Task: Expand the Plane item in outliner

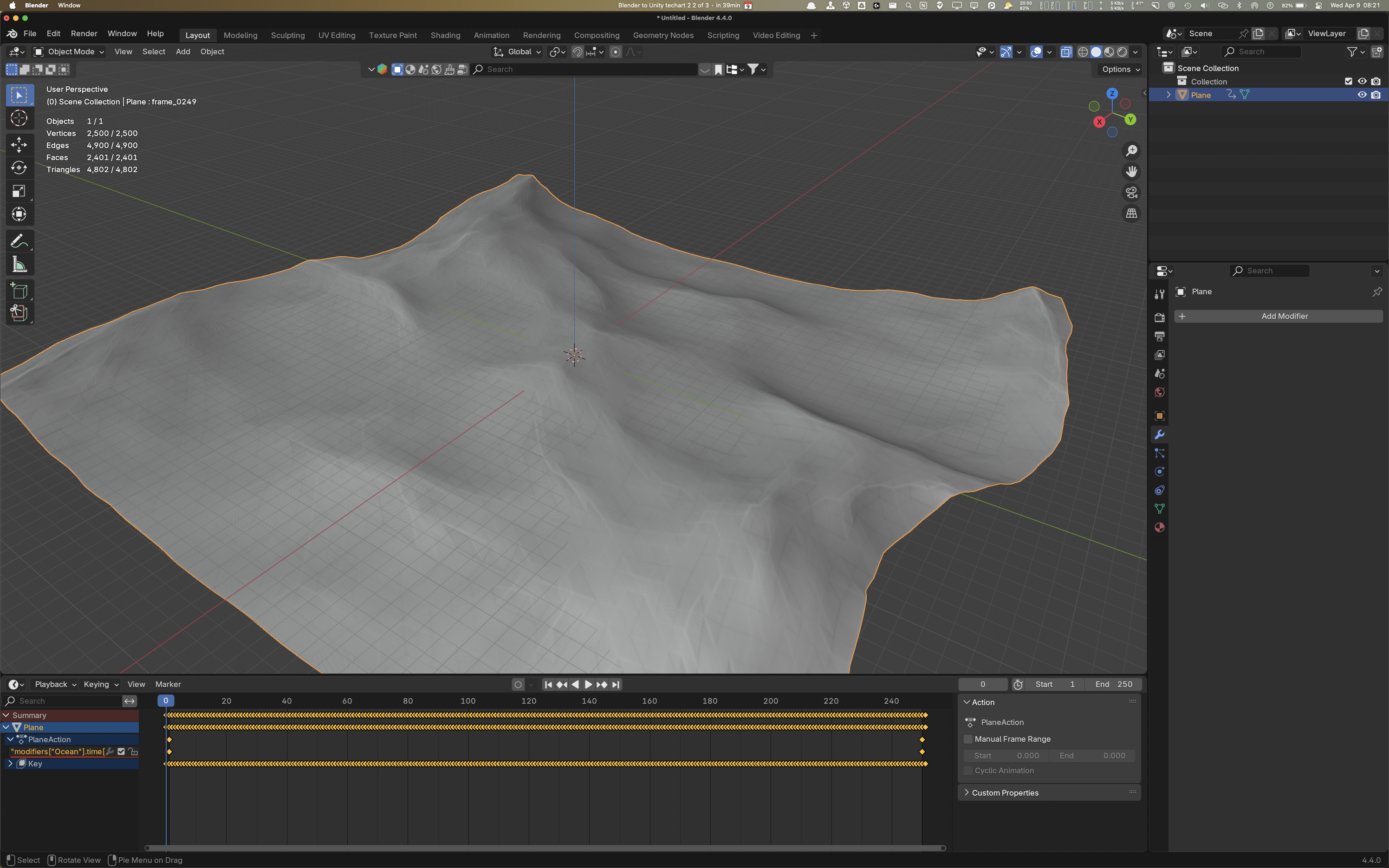Action: click(1168, 95)
